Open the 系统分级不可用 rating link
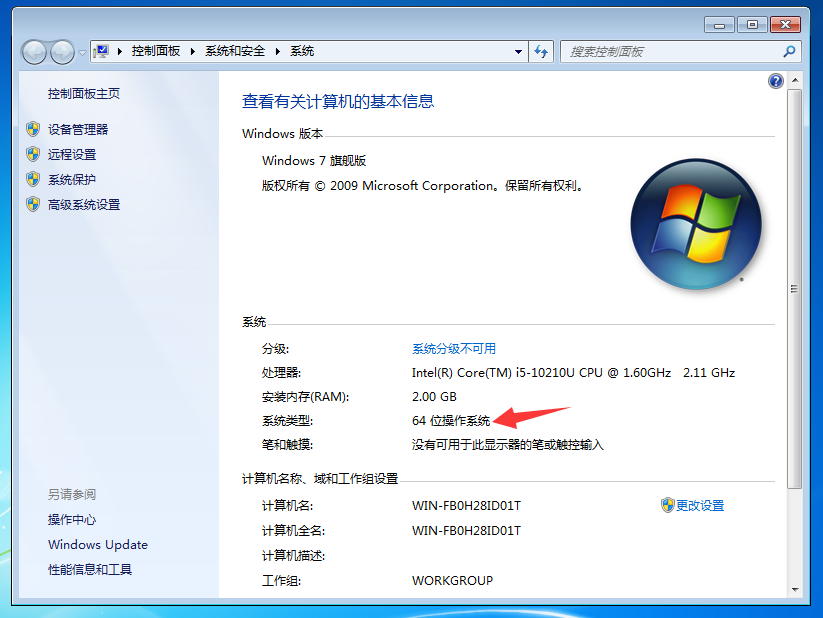This screenshot has height=618, width=823. (454, 349)
